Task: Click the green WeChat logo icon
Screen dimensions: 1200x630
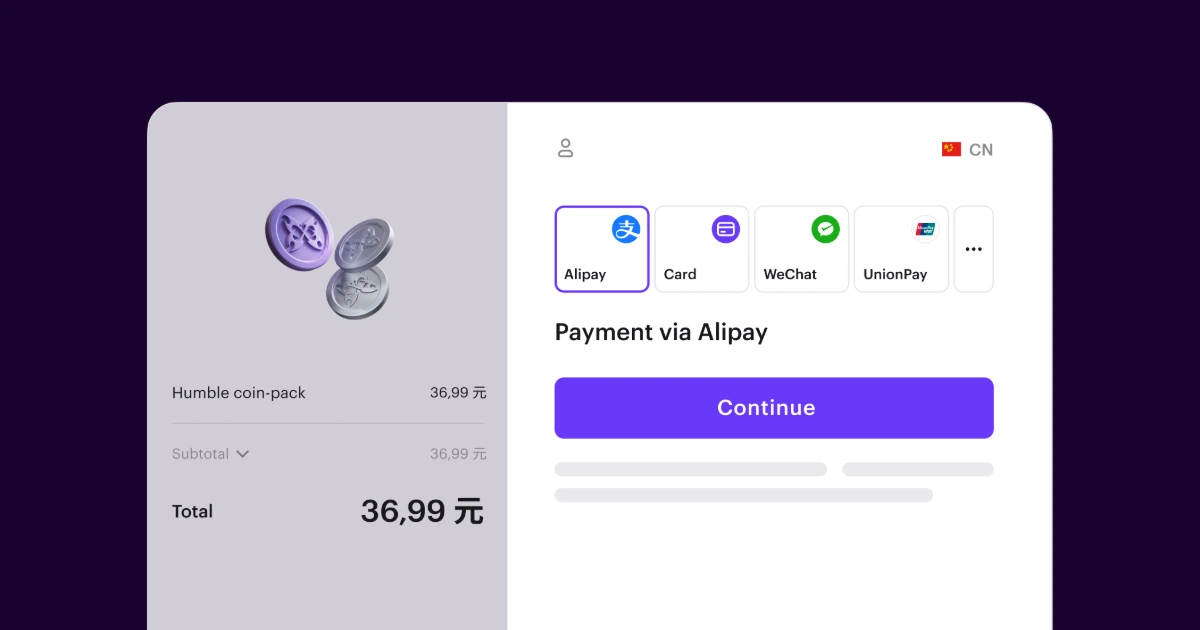Action: [x=825, y=229]
